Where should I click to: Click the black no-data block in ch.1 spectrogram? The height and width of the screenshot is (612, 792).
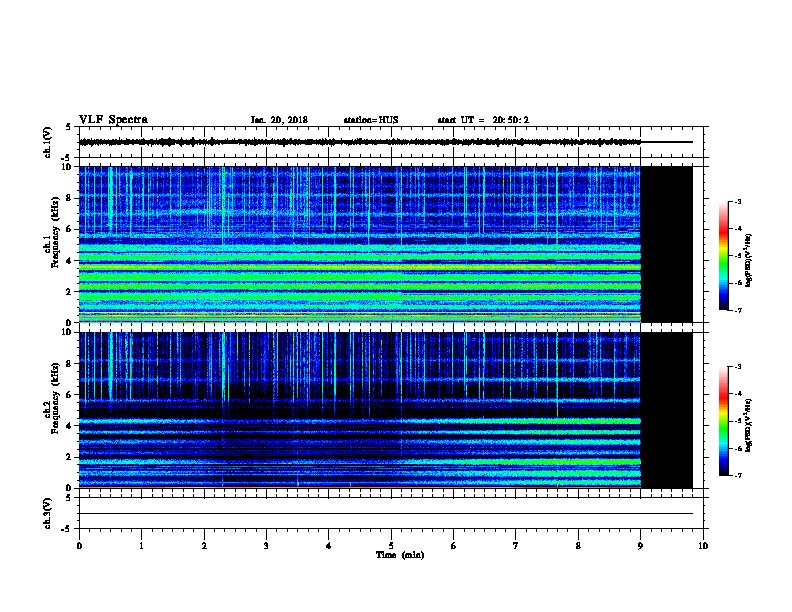pos(667,244)
